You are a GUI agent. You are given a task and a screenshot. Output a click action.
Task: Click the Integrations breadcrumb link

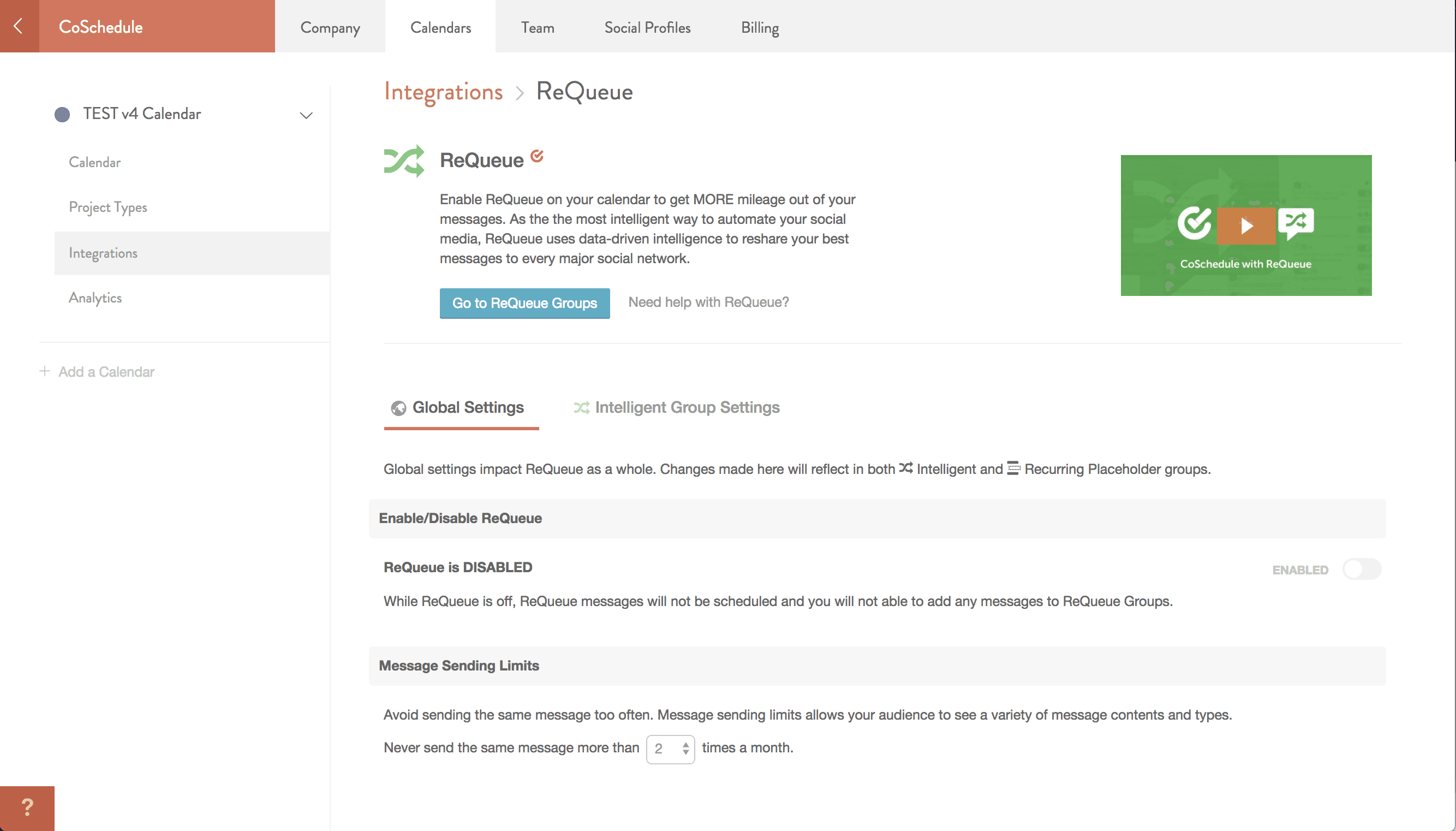pos(443,91)
